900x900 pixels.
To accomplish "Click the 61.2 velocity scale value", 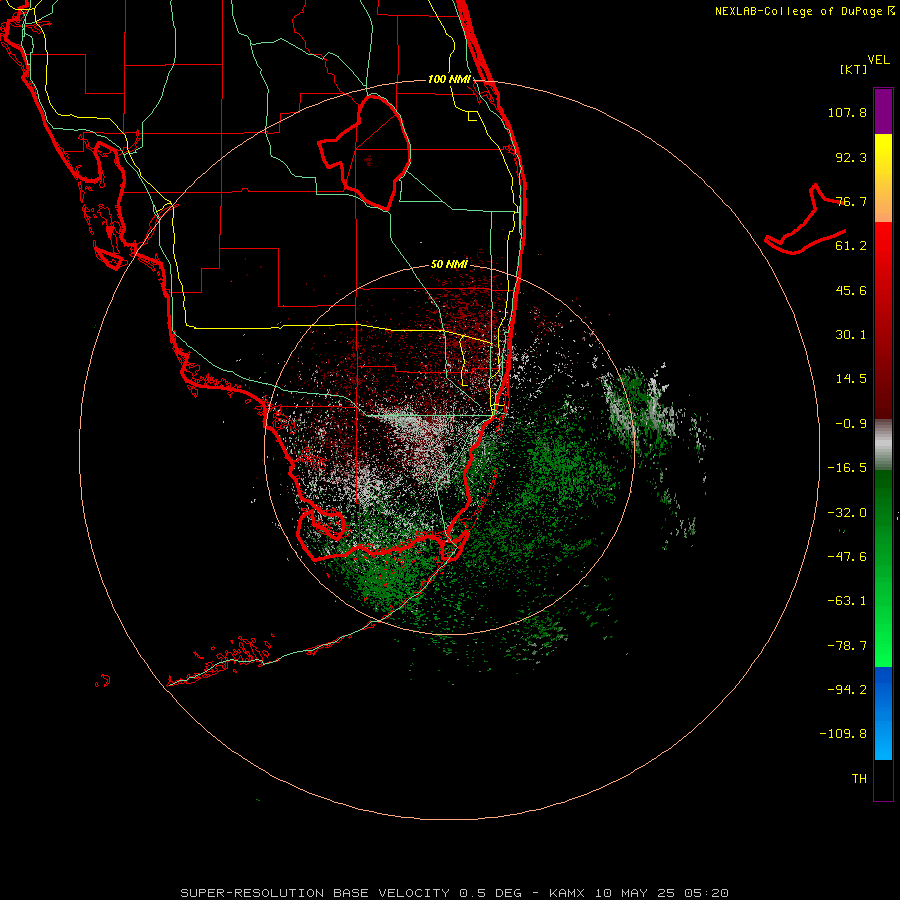I will tap(851, 246).
